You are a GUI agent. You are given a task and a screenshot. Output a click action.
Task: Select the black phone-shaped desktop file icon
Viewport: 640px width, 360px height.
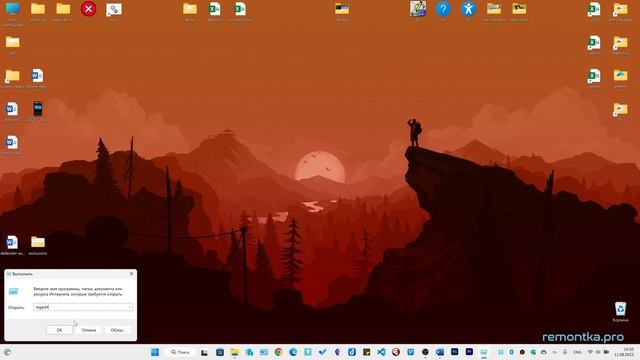pyautogui.click(x=38, y=111)
